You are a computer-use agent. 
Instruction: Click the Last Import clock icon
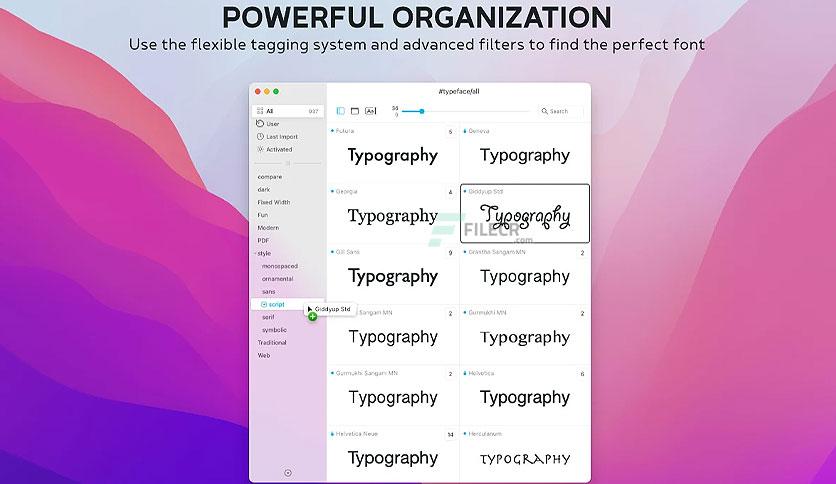point(260,136)
